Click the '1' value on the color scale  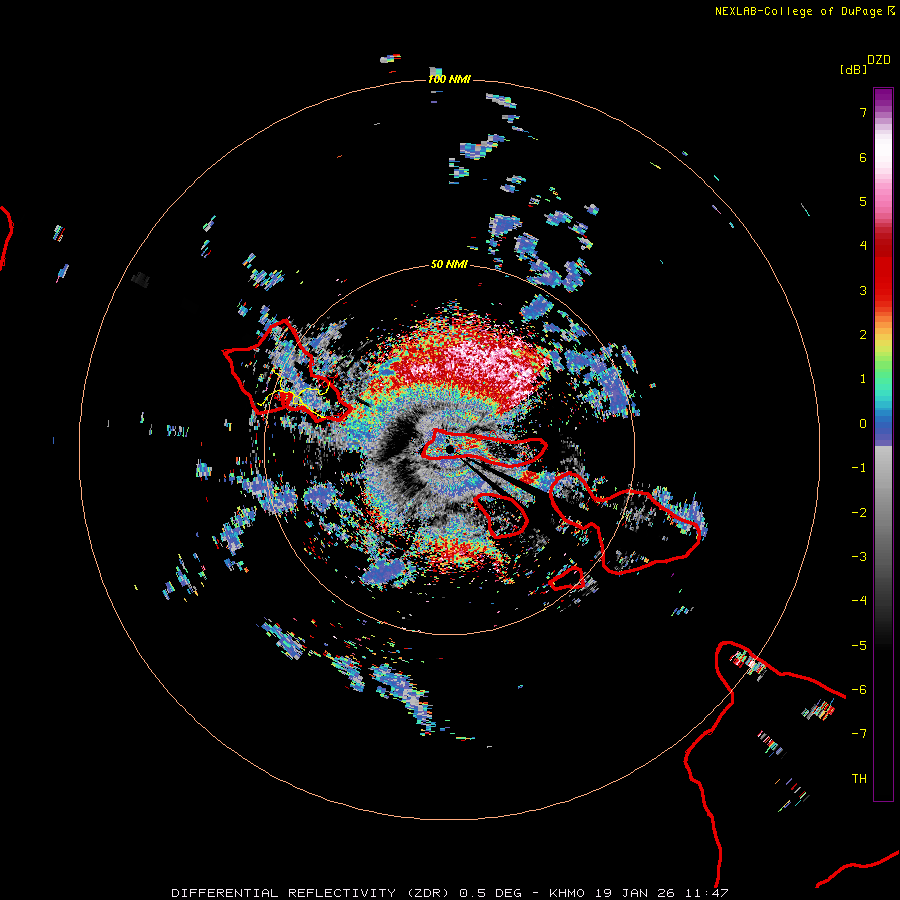863,379
